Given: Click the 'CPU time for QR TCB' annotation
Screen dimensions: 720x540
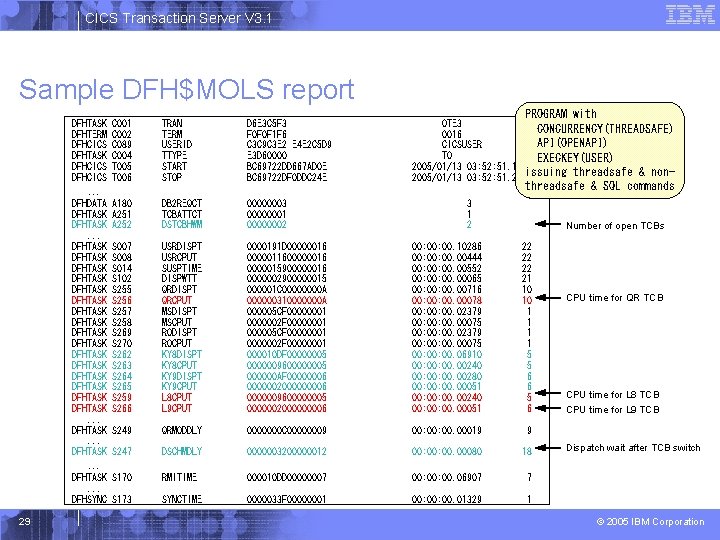Looking at the screenshot, I should (x=615, y=298).
